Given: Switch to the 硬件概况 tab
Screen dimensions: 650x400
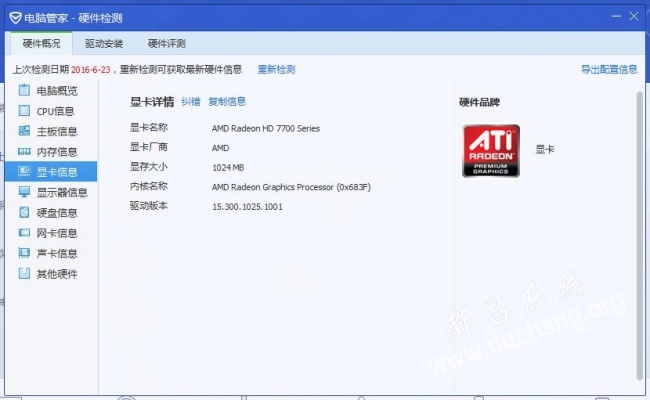Looking at the screenshot, I should coord(41,44).
